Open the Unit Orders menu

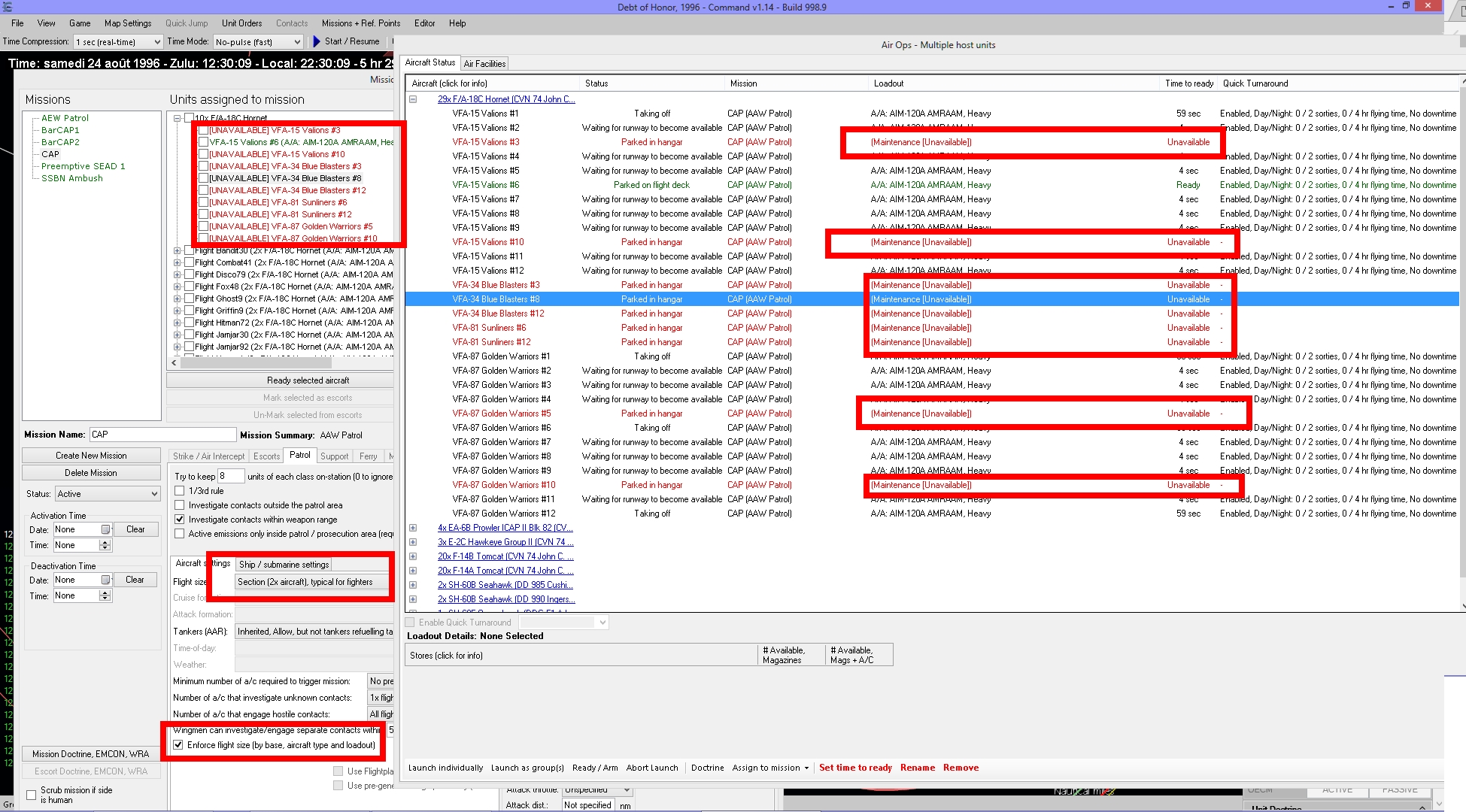pos(241,23)
